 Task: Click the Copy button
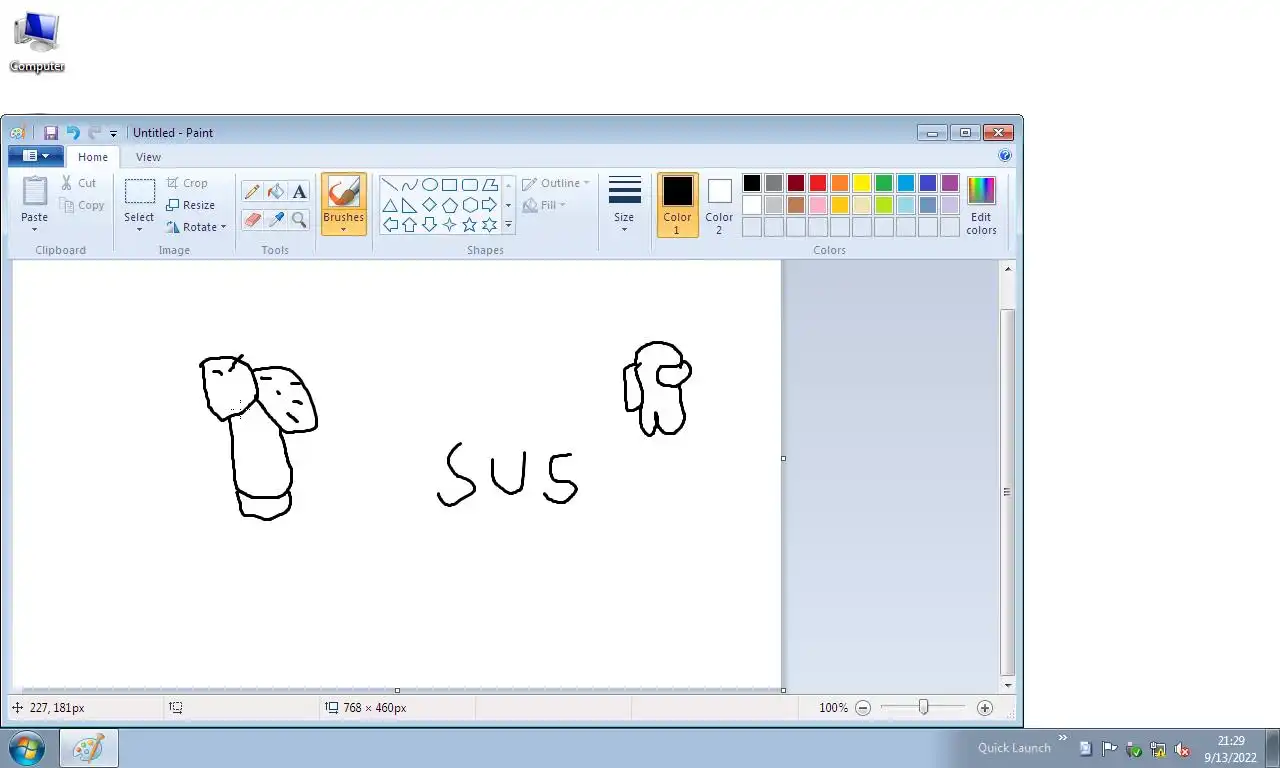click(x=82, y=205)
